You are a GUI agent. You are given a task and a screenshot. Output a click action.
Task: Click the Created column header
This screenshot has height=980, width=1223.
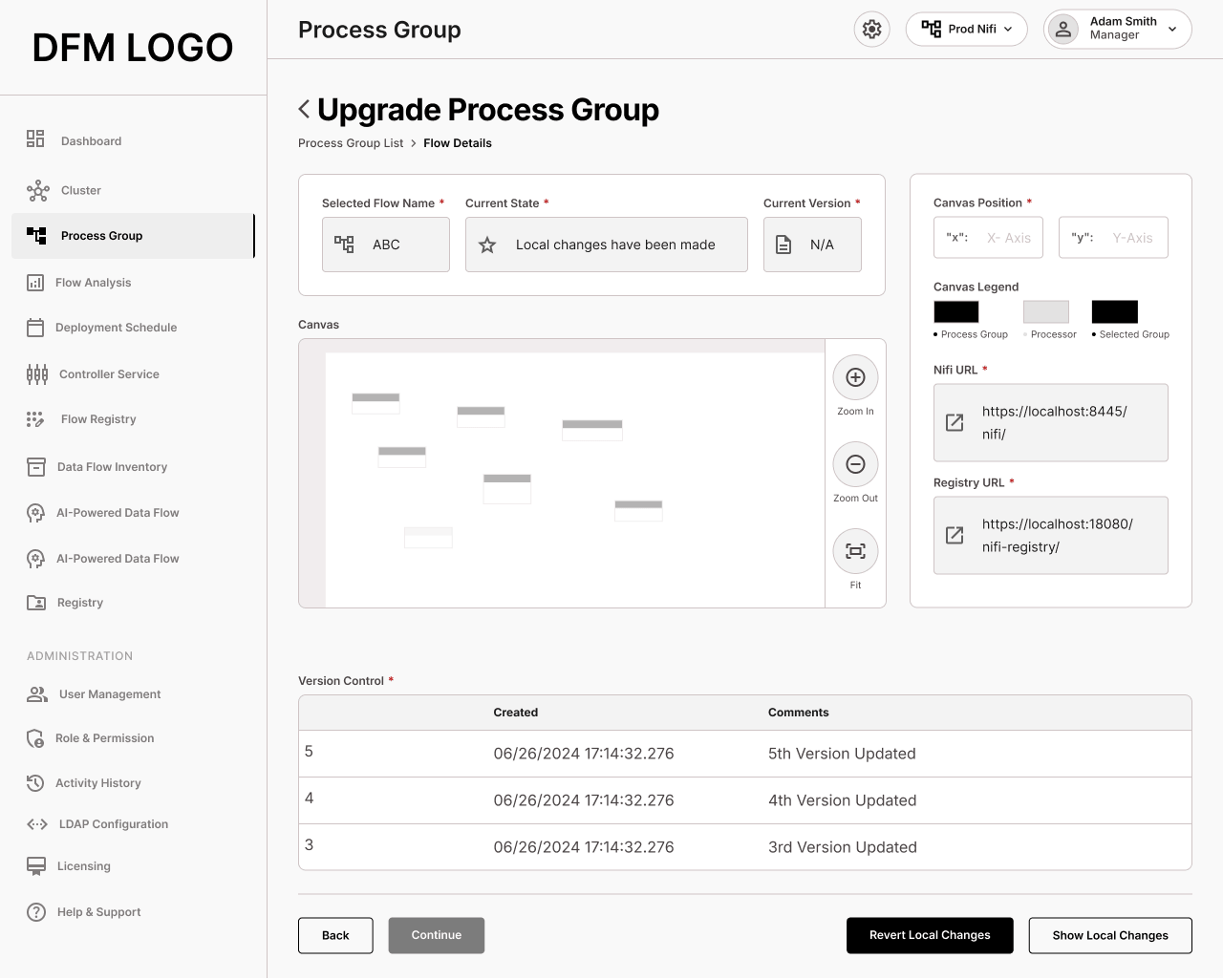tap(516, 713)
